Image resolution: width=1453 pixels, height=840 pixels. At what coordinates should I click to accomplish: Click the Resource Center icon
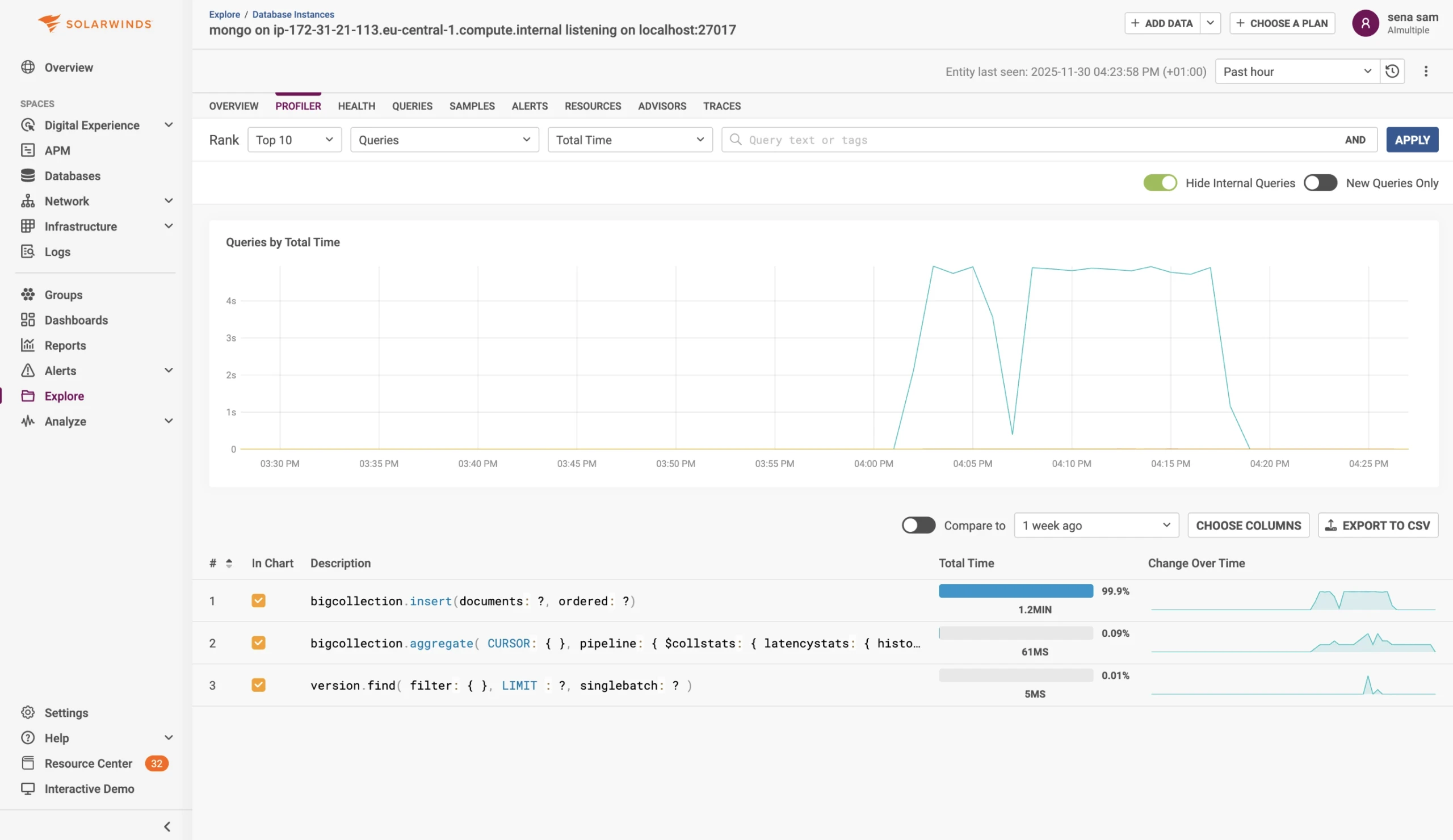click(28, 763)
